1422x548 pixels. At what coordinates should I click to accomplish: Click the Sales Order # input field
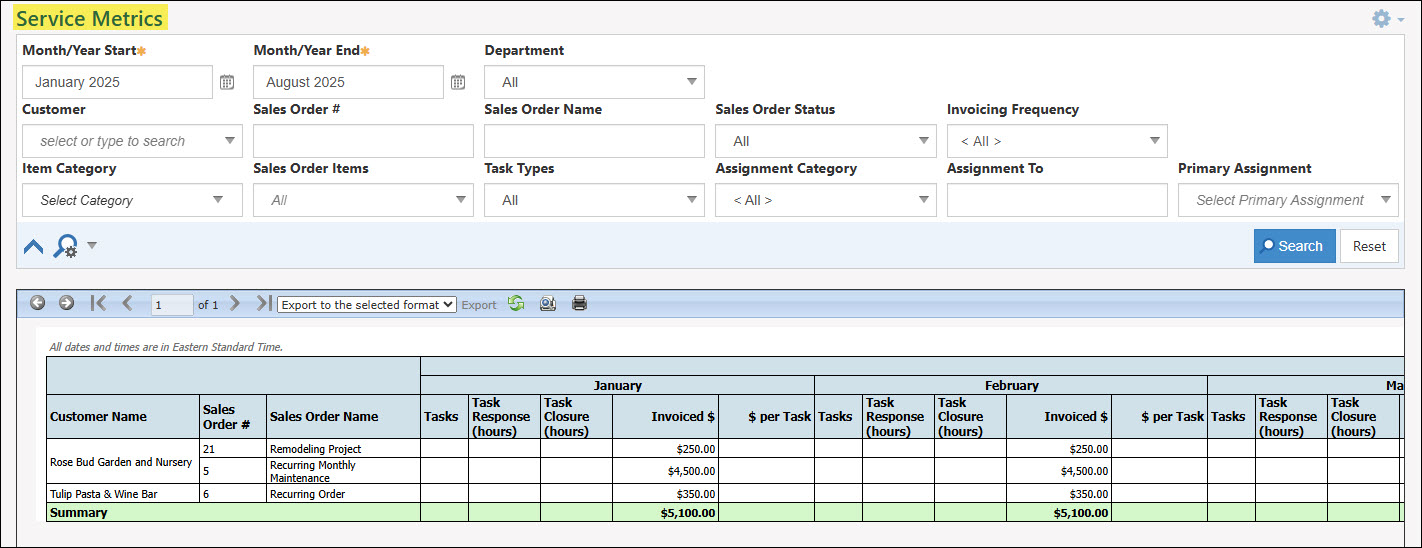[363, 141]
